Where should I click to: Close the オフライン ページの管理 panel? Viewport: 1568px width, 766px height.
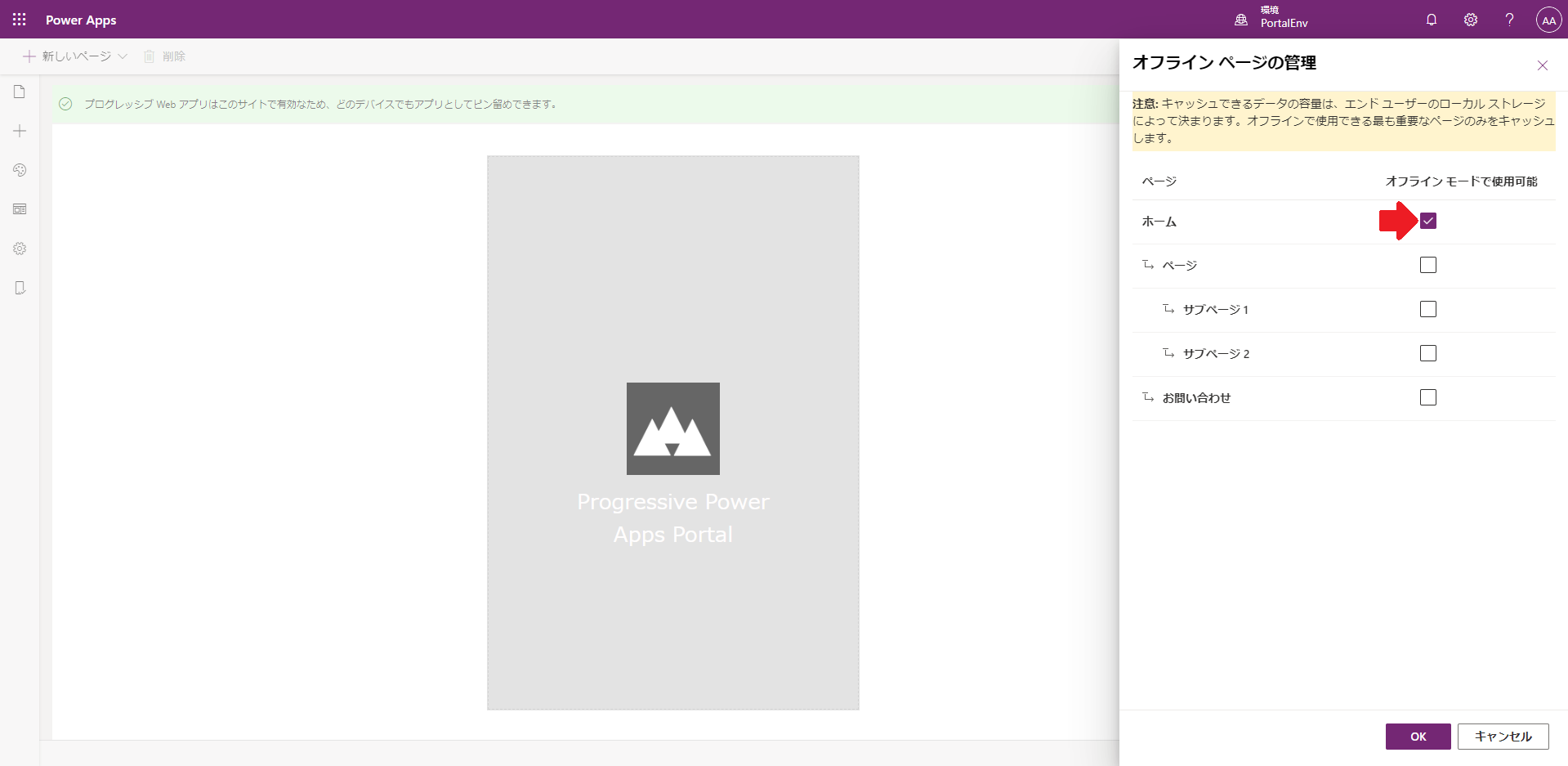pos(1542,65)
